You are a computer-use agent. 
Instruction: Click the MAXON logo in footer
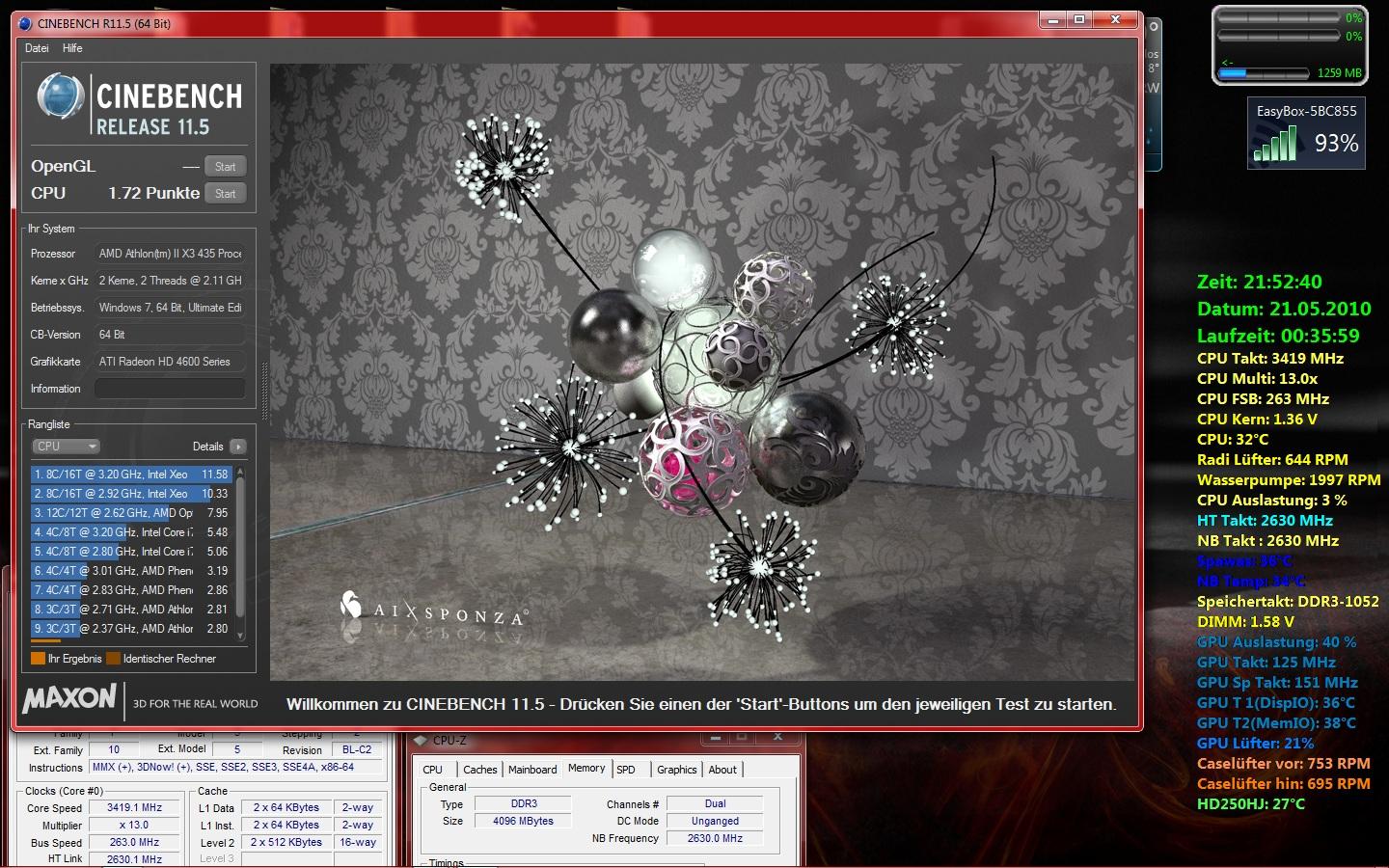(69, 697)
